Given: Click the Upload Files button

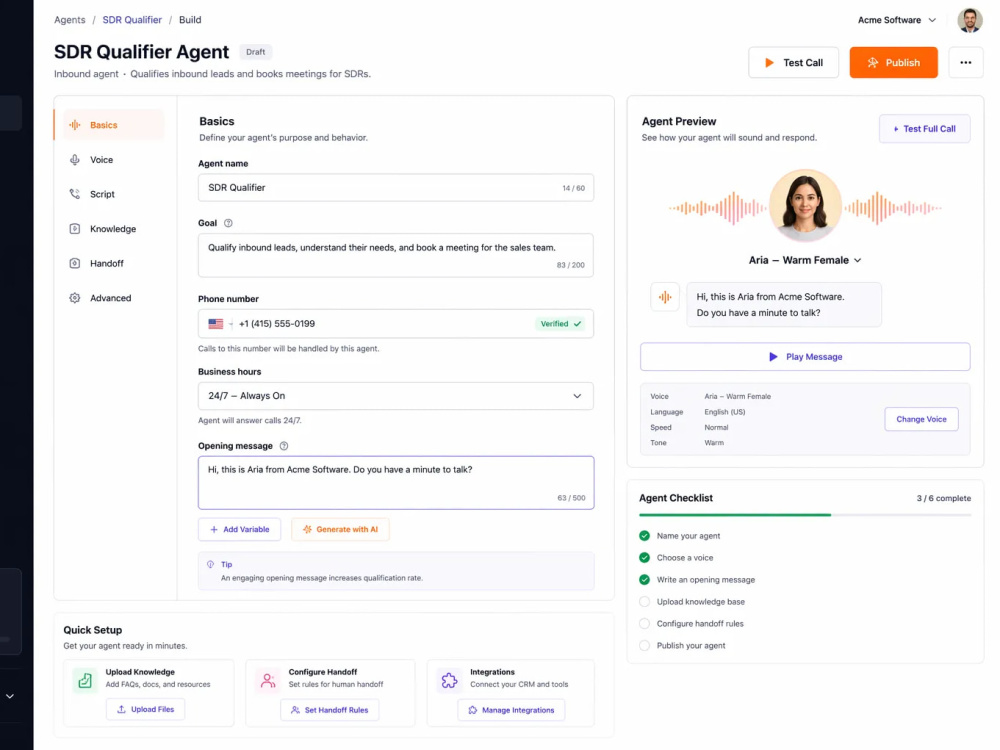Looking at the screenshot, I should click(145, 709).
